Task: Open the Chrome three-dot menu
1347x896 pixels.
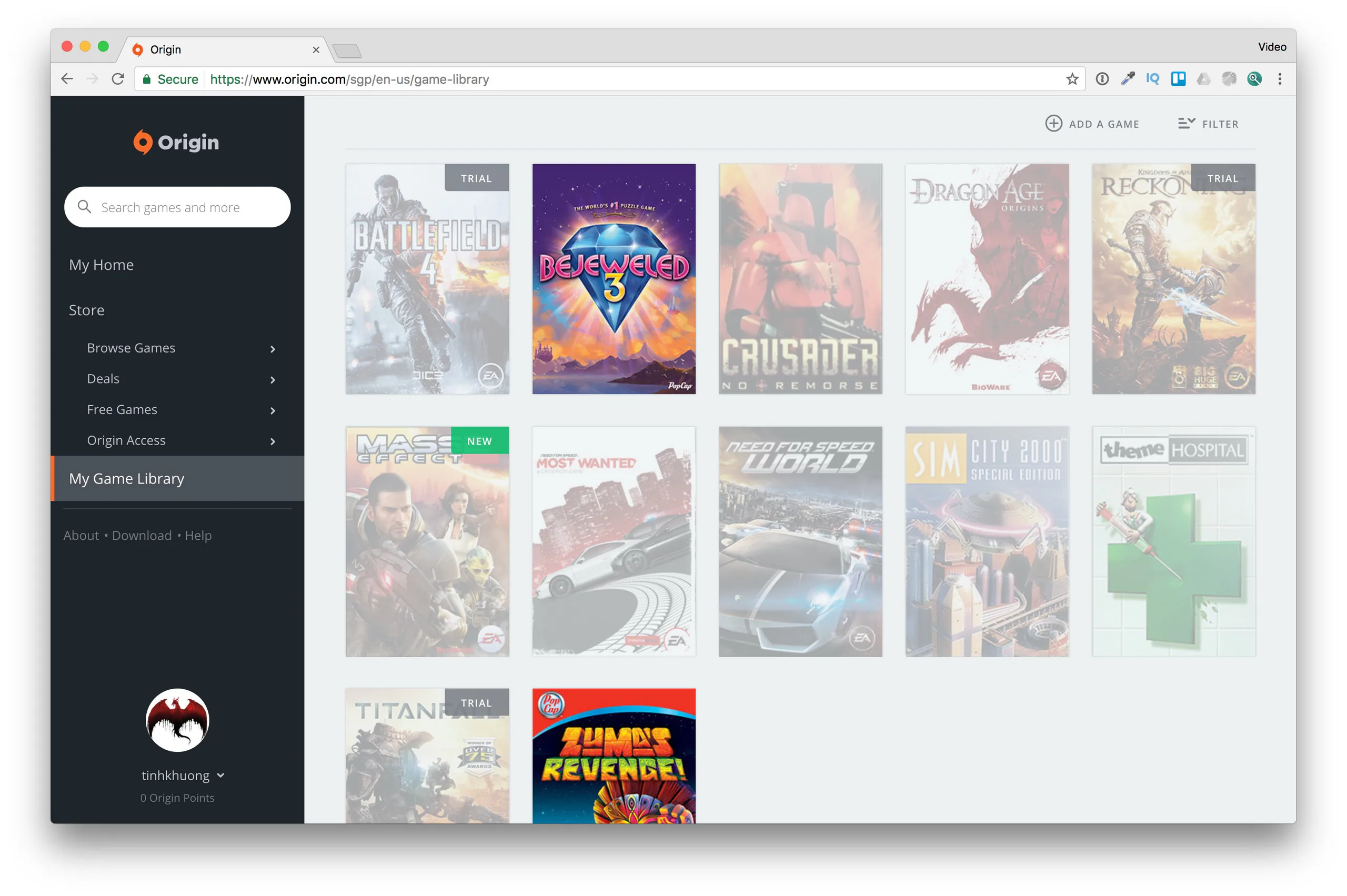Action: (x=1280, y=79)
